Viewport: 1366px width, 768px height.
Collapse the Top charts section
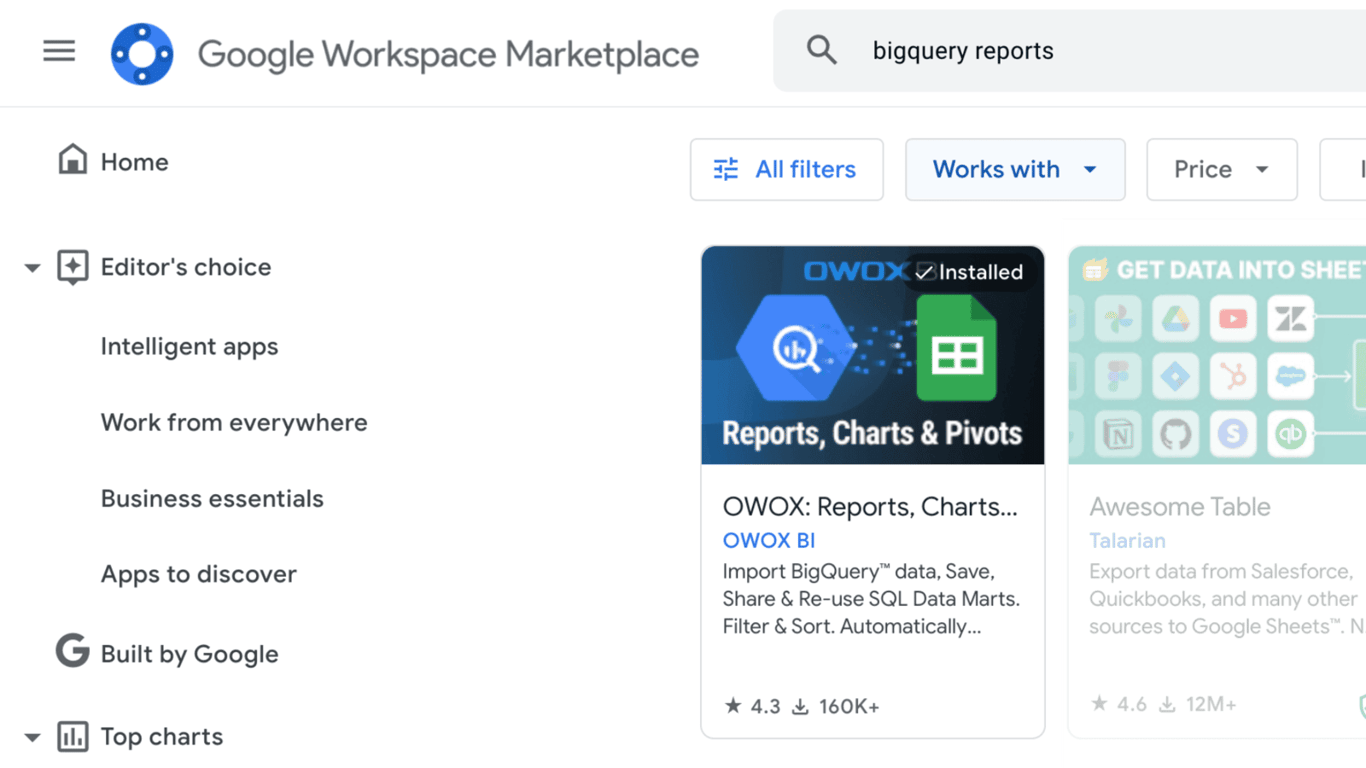(x=32, y=738)
